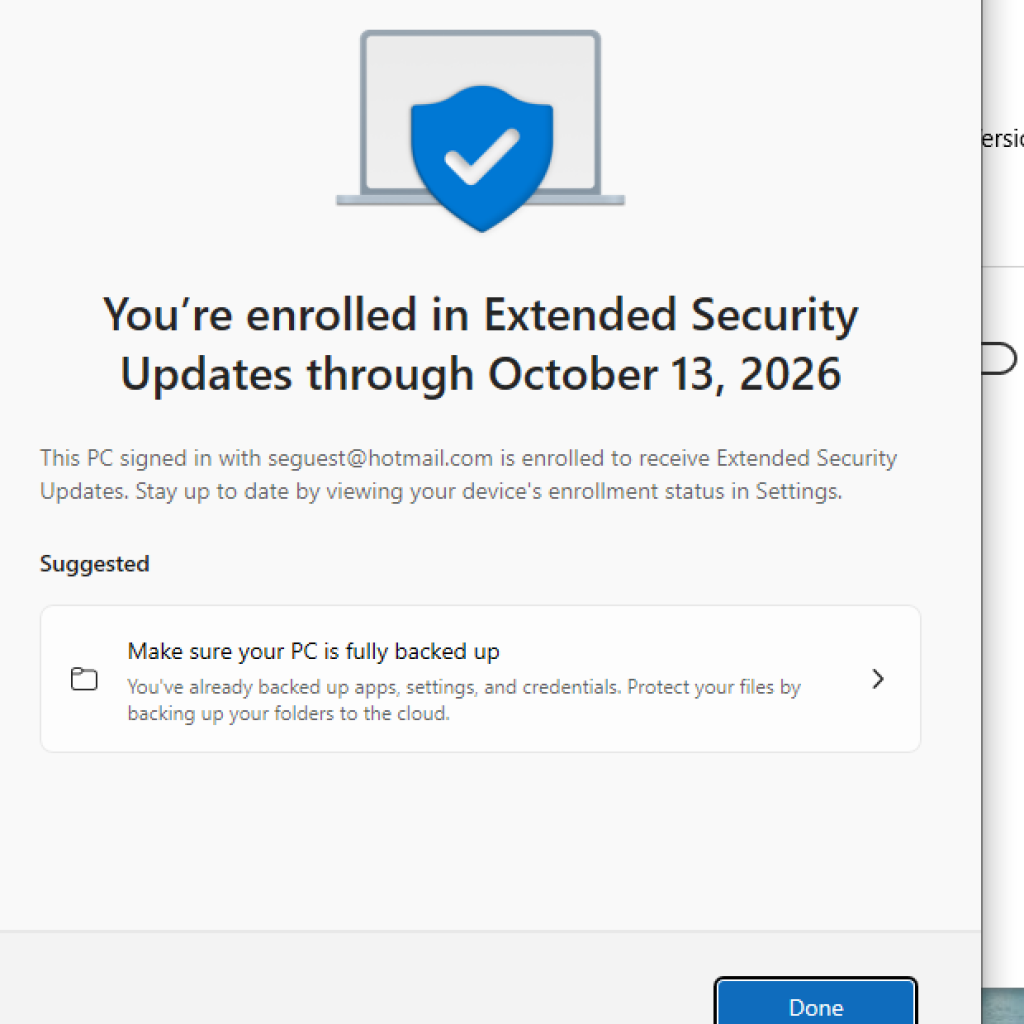
Task: Click the seguest@hotmail.com email address
Action: 380,459
